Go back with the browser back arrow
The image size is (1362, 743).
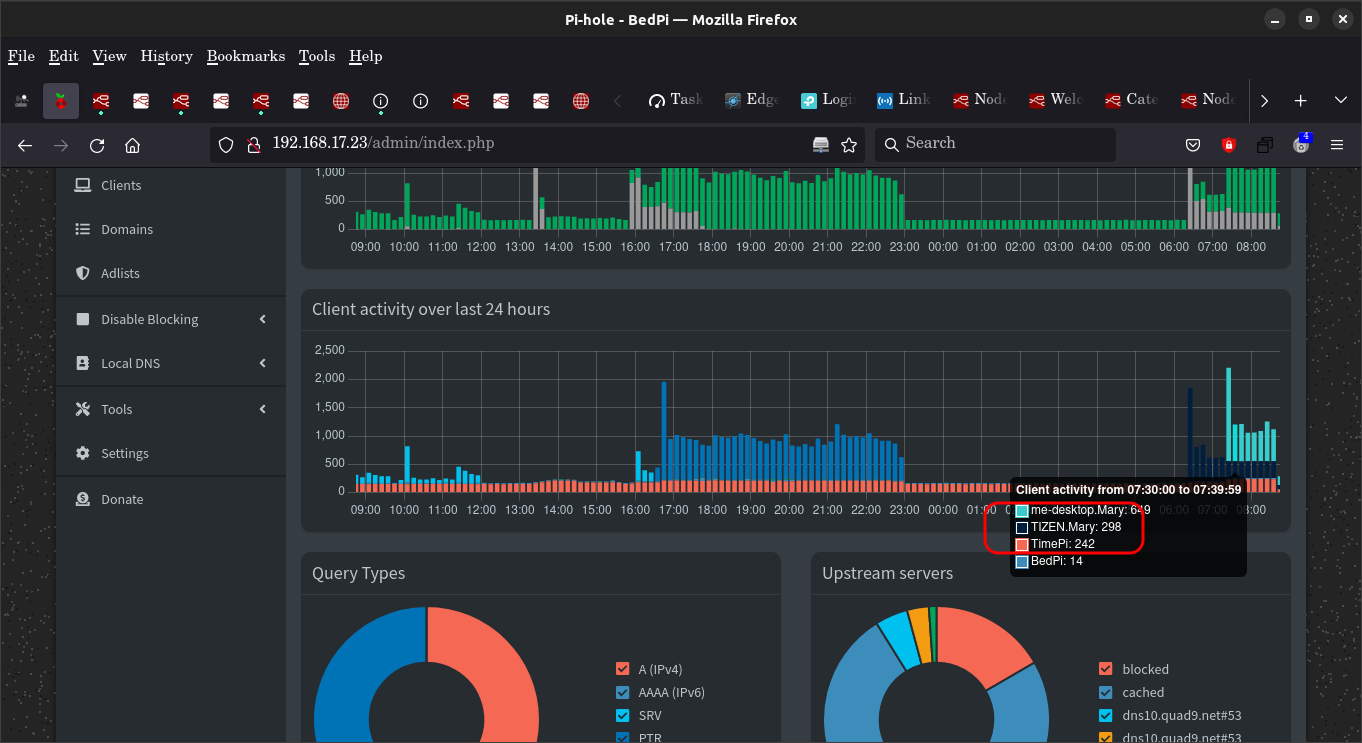pos(25,145)
